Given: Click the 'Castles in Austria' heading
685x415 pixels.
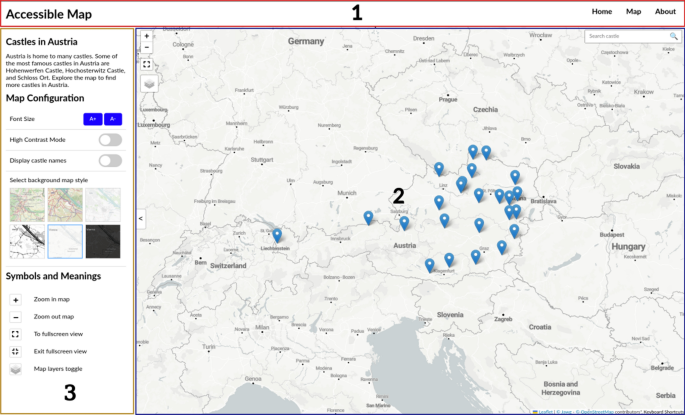Looking at the screenshot, I should [x=42, y=42].
